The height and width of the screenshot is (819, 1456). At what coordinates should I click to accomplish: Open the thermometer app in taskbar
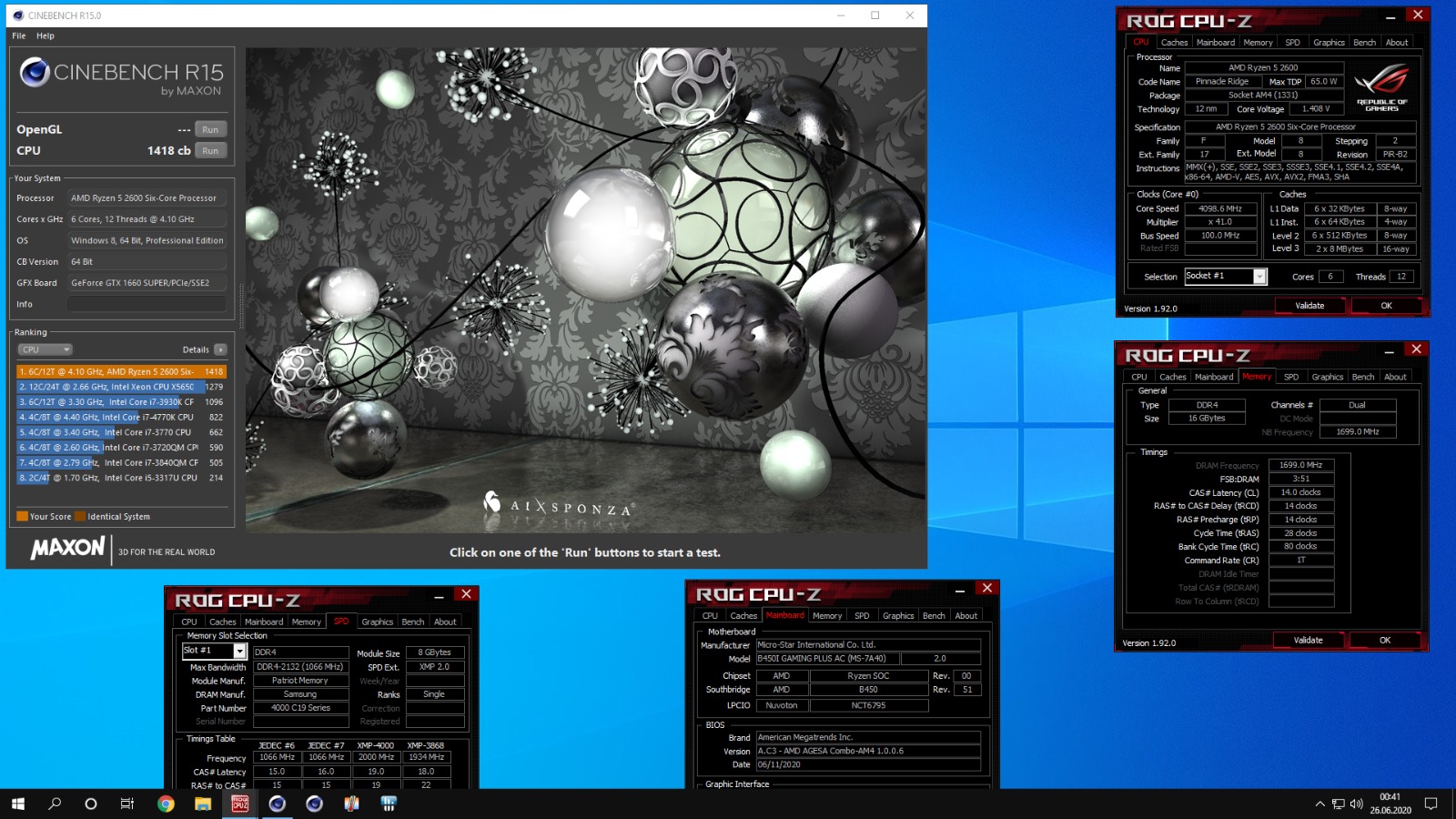351,804
